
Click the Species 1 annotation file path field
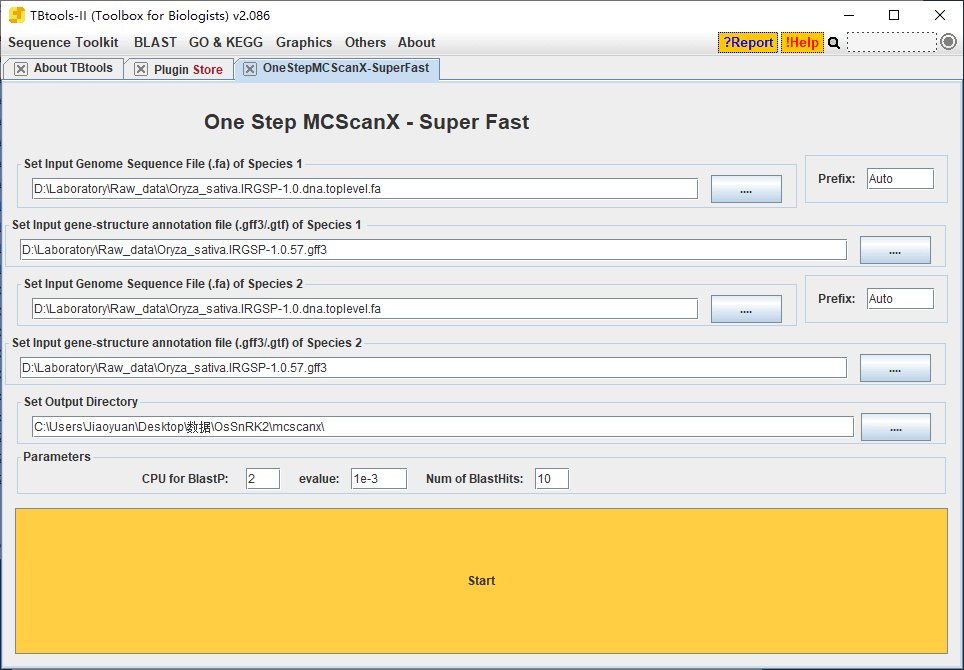click(433, 250)
